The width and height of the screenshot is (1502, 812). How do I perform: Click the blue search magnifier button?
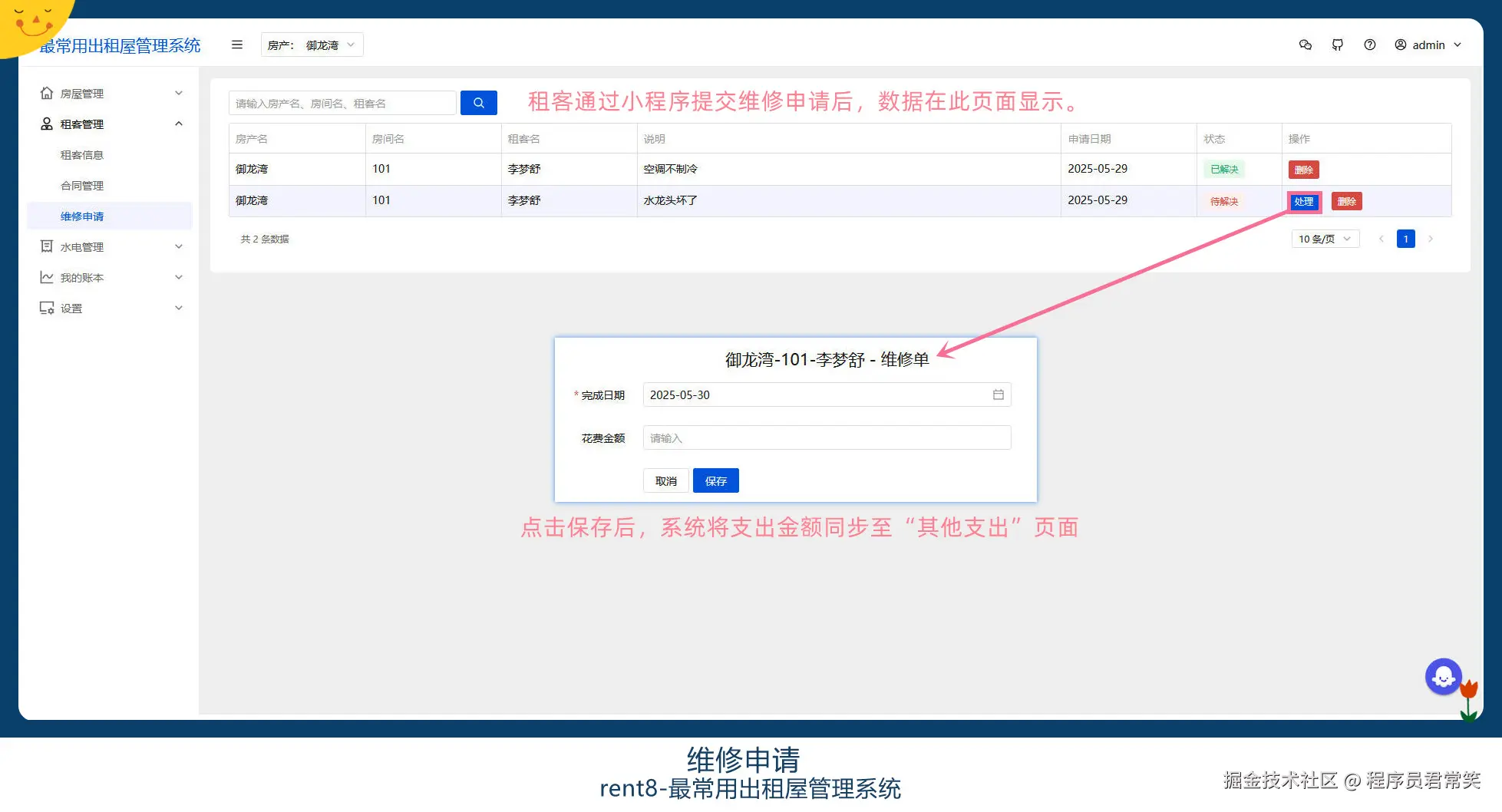[x=478, y=102]
